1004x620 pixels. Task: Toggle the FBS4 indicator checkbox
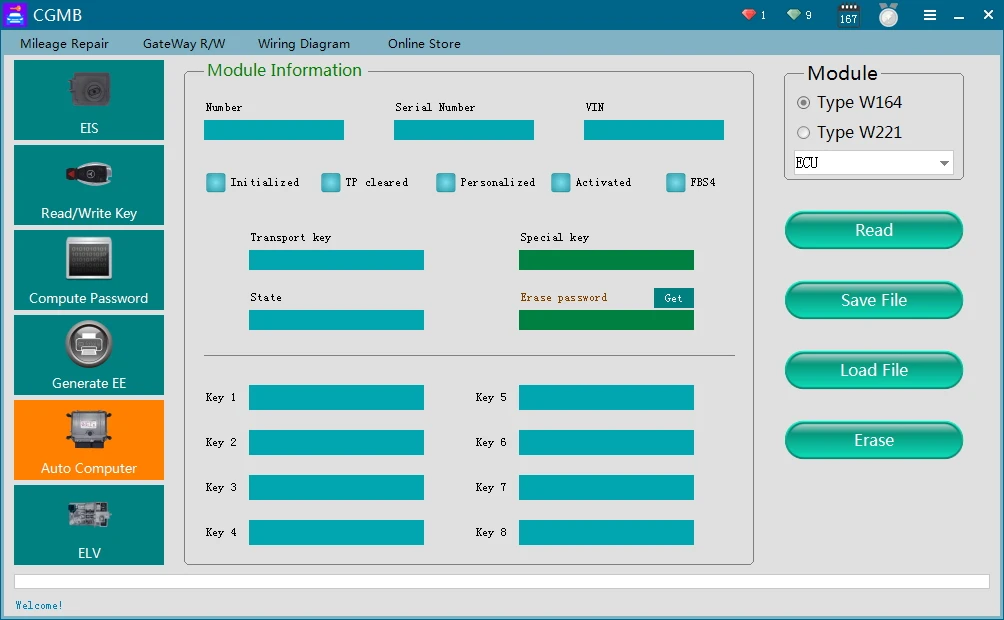[x=675, y=182]
